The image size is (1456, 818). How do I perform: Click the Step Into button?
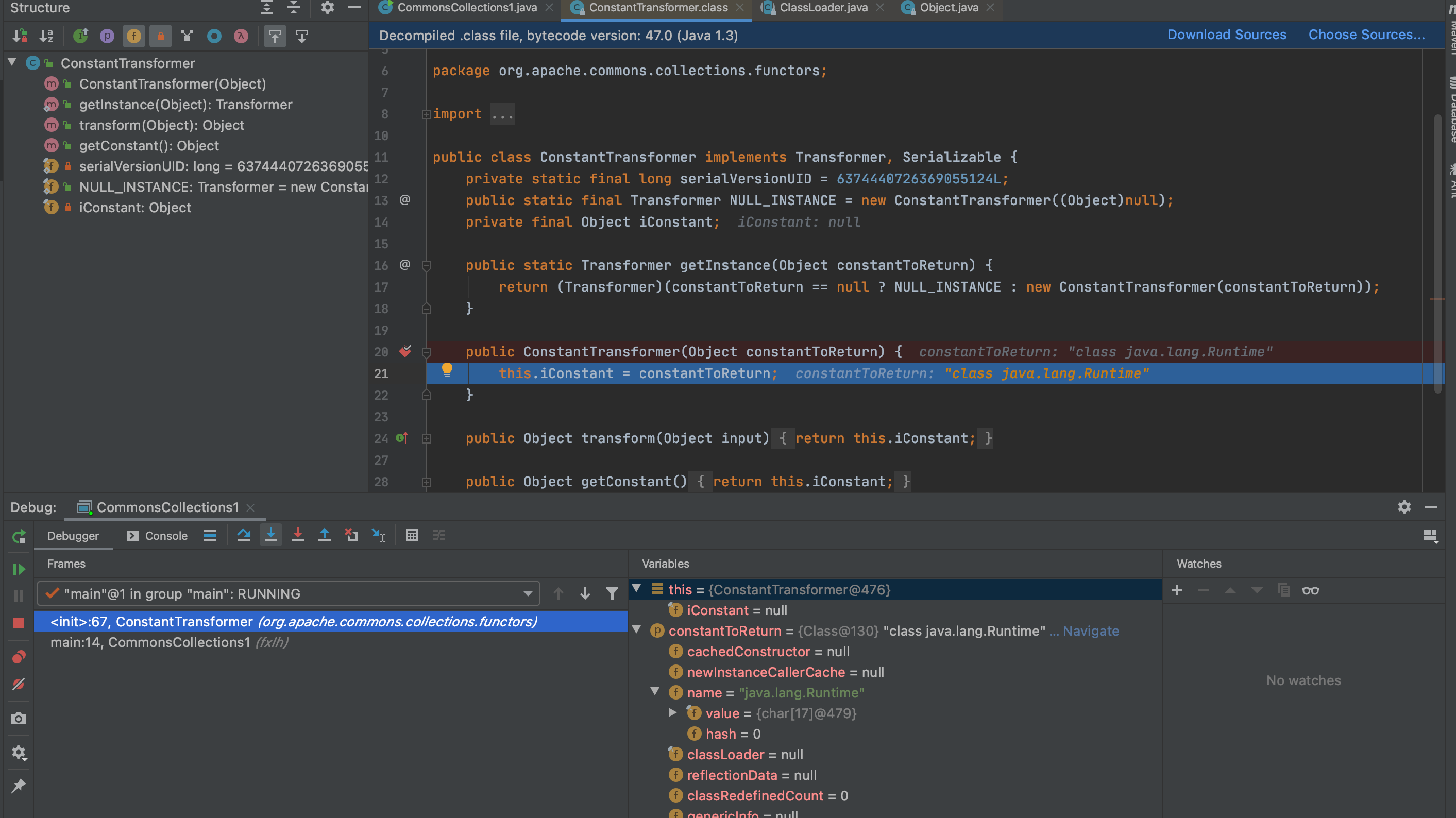[270, 534]
